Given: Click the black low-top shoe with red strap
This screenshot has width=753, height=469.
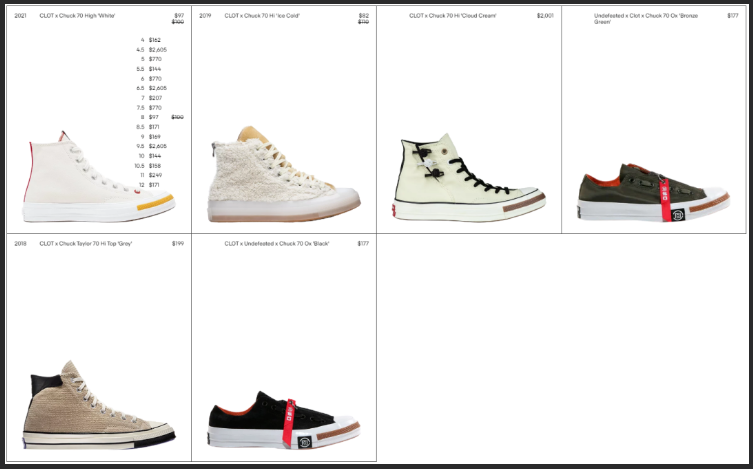Looking at the screenshot, I should (284, 420).
